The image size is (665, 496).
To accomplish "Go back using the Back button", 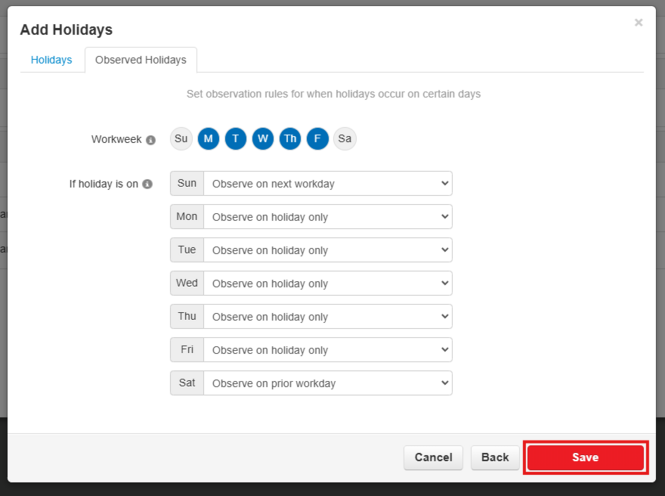I will coord(495,457).
